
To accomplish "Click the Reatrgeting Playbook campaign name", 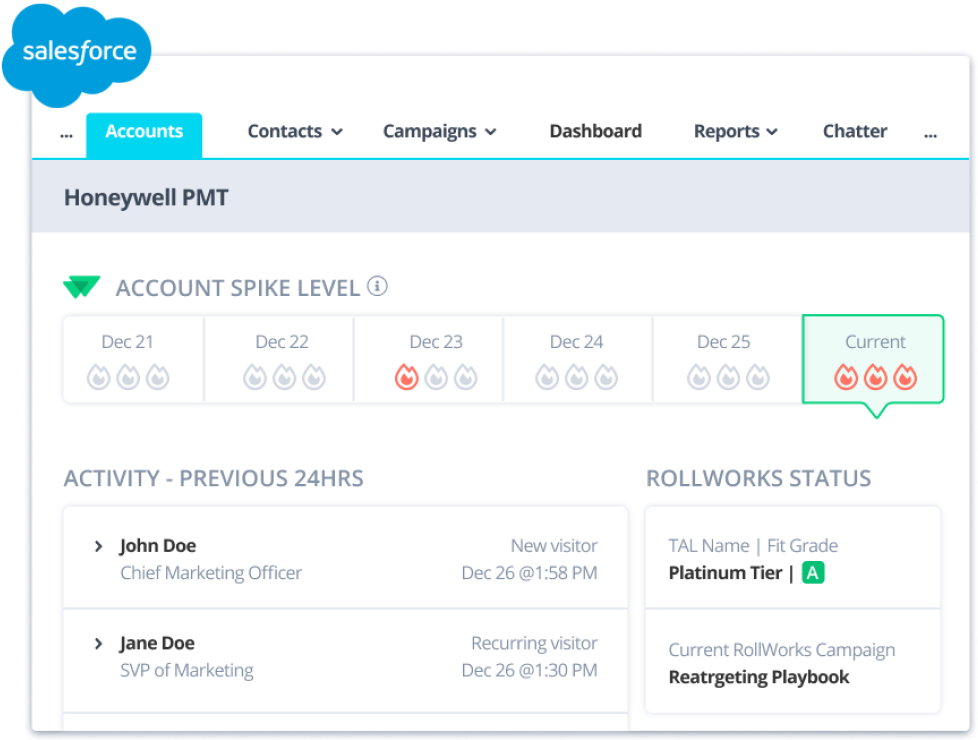I will 758,677.
